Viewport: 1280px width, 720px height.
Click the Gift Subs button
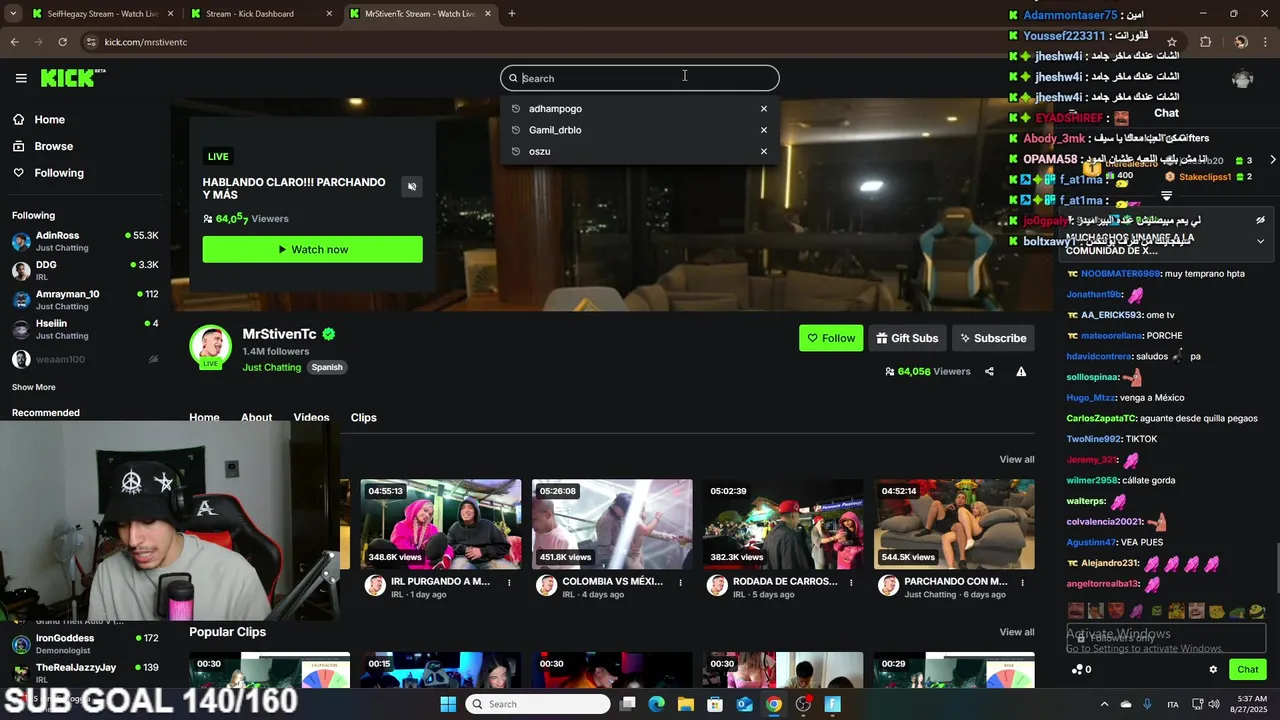point(908,338)
